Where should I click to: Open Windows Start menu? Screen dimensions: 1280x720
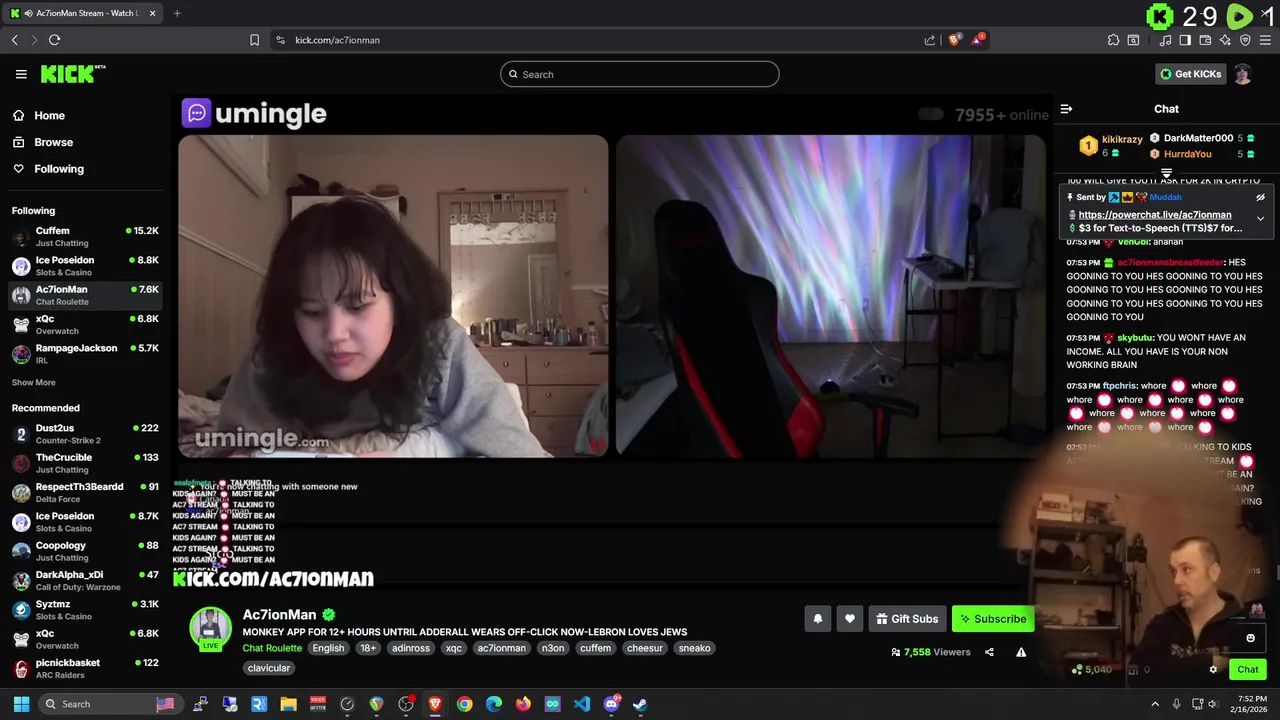[x=21, y=704]
